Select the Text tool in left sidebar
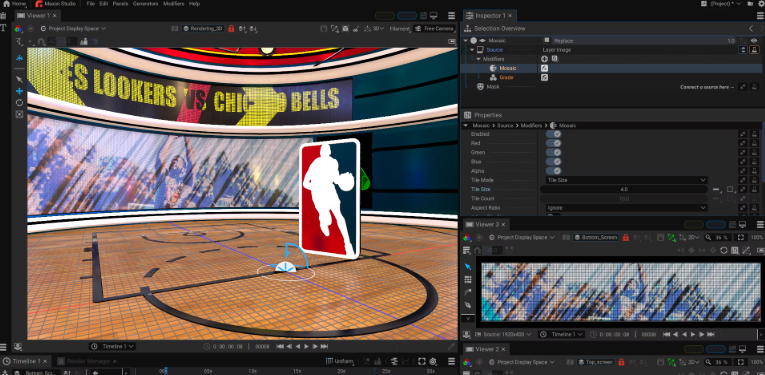This screenshot has height=375, width=765. point(3,29)
